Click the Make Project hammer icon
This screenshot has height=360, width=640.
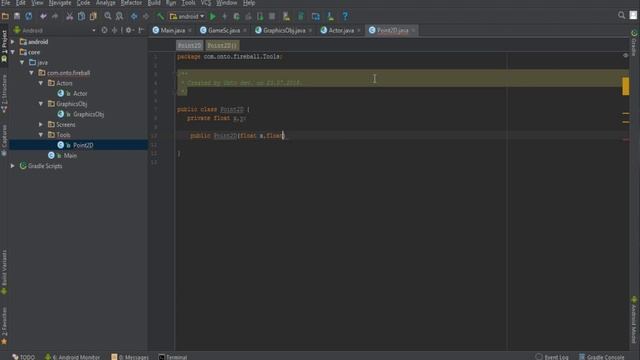(x=160, y=16)
